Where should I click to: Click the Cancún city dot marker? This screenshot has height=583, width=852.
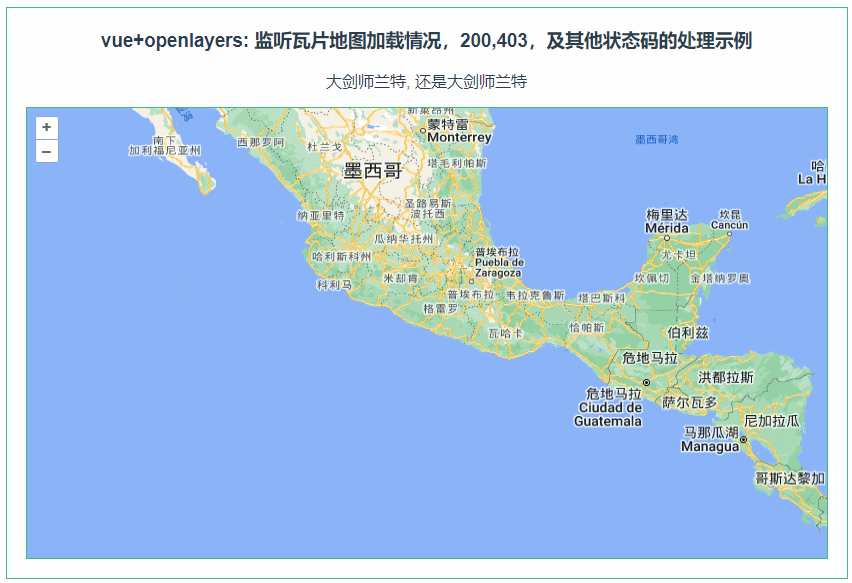click(729, 234)
